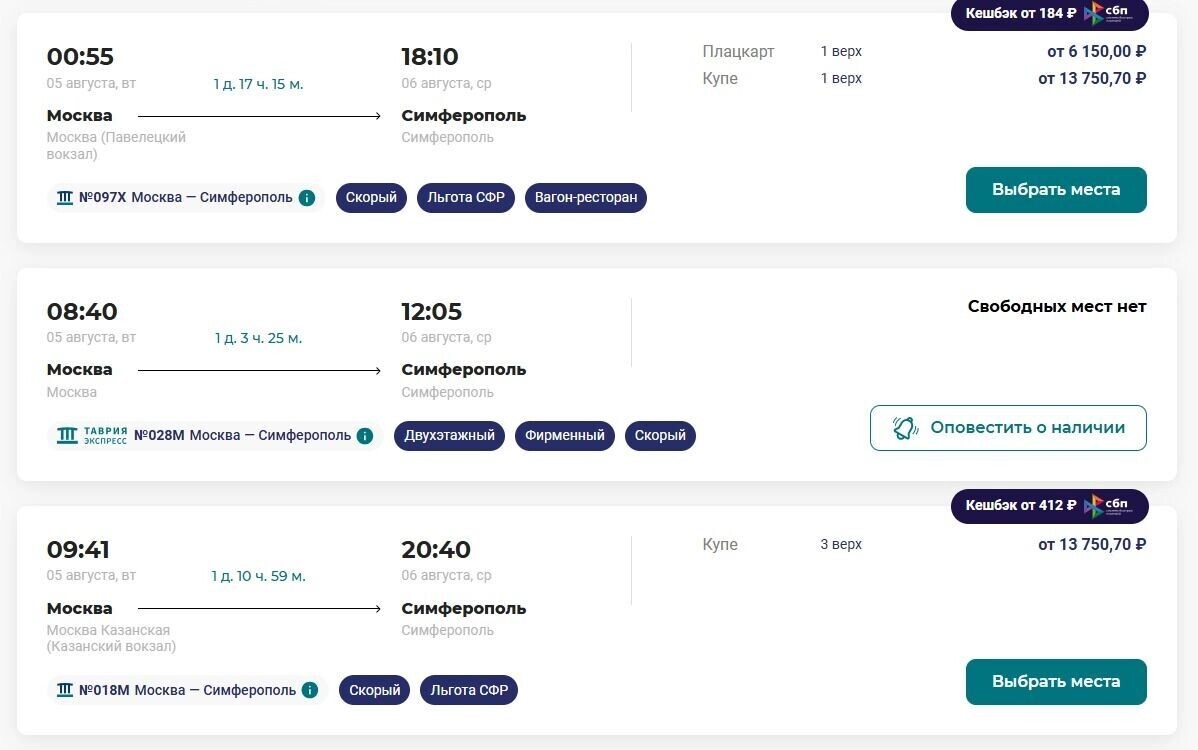Screen dimensions: 1198x750
Task: Click Льгота СФР tag on train №018М
Action: point(469,690)
